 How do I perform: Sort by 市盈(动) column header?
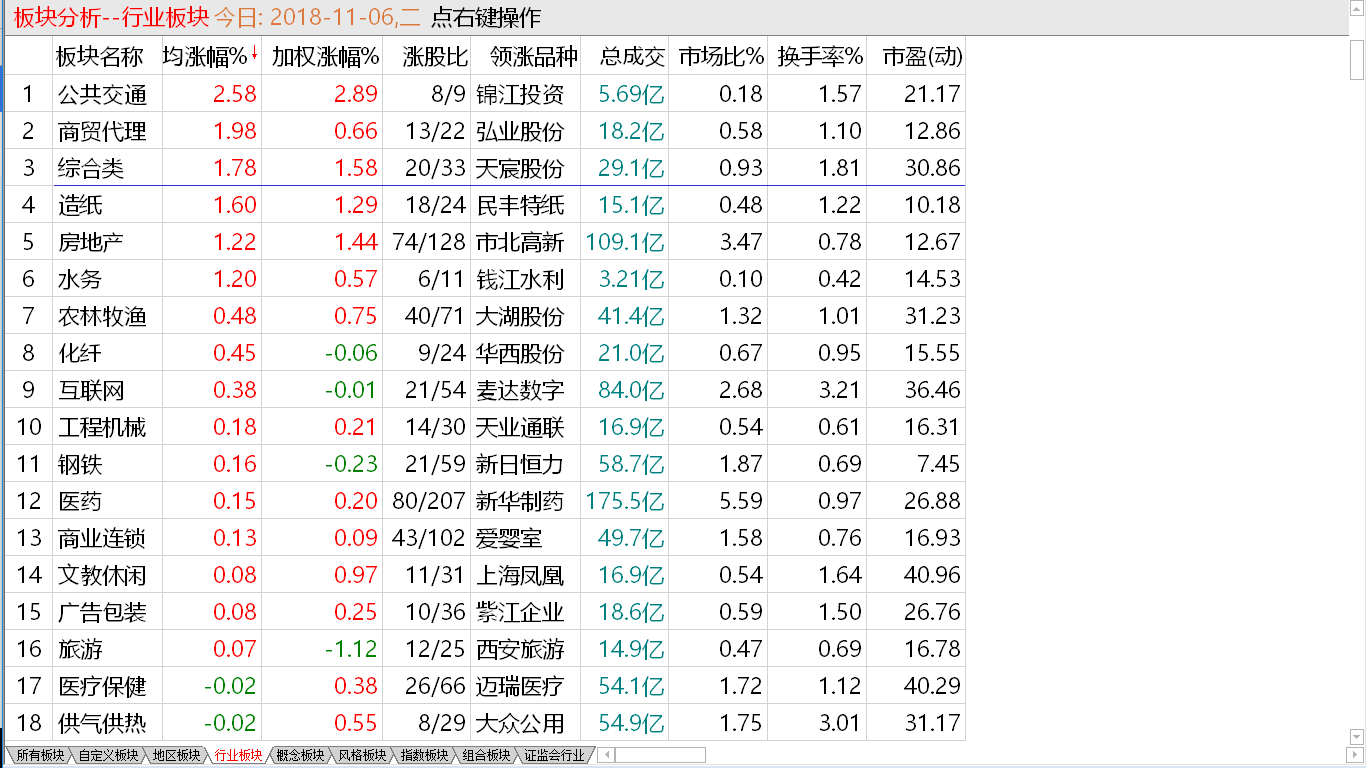(916, 57)
